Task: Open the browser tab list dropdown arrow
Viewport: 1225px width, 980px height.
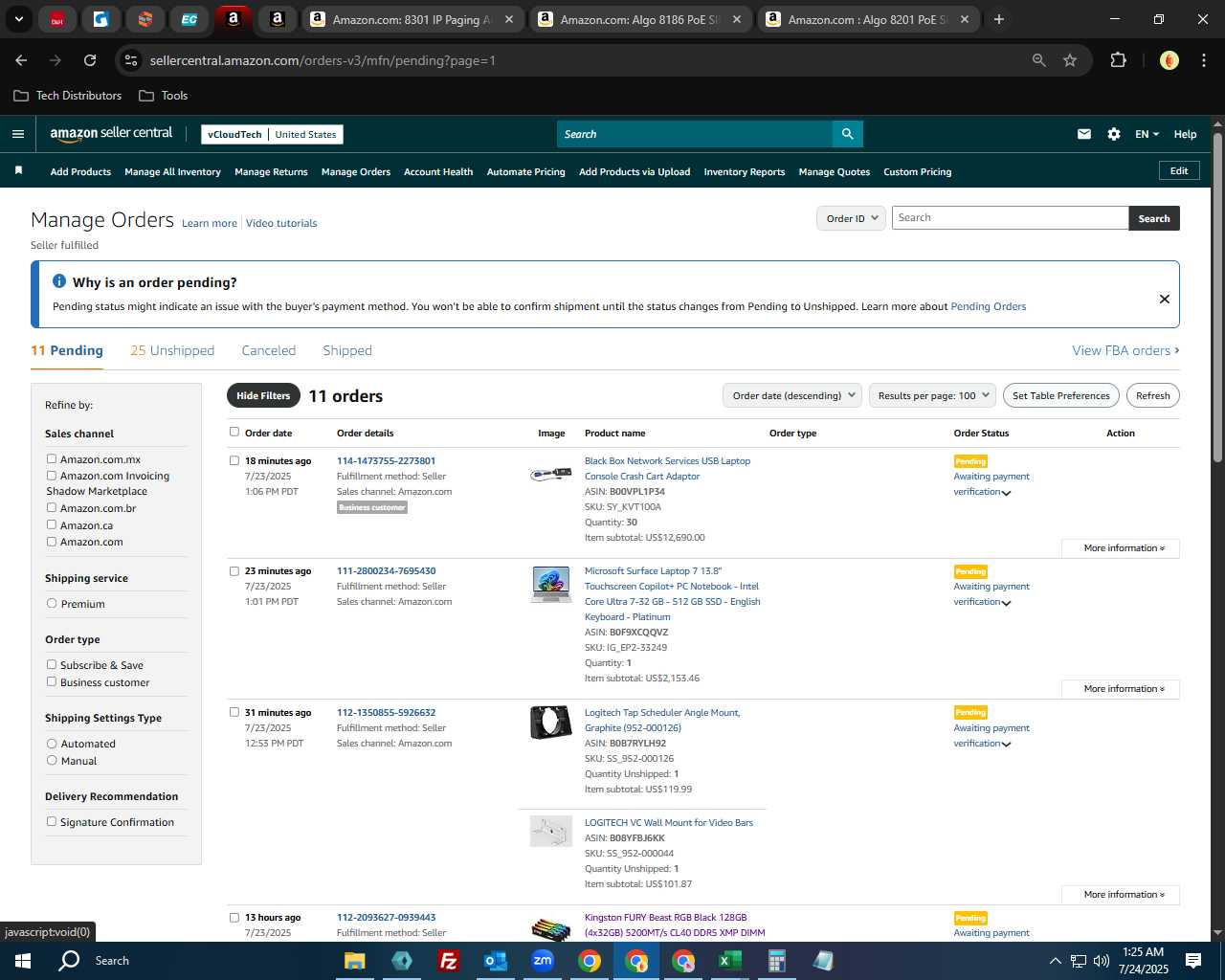Action: 18,19
